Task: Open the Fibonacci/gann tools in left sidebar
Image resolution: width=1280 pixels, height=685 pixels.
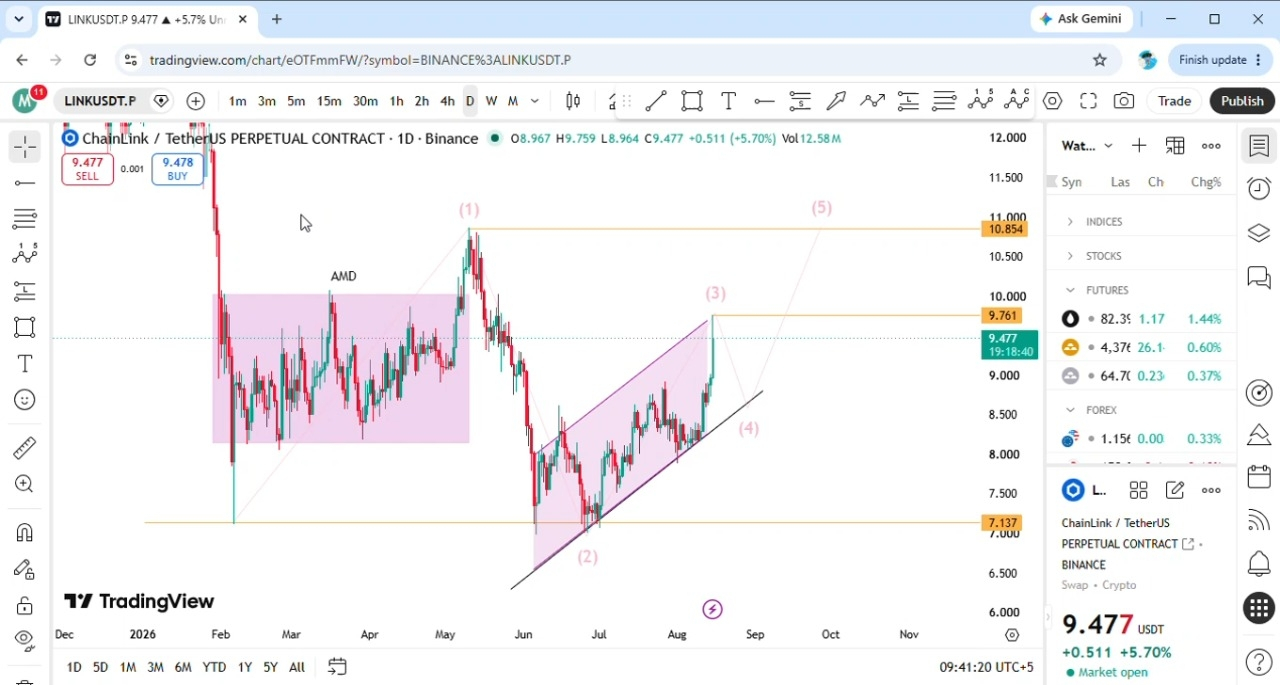Action: point(25,219)
